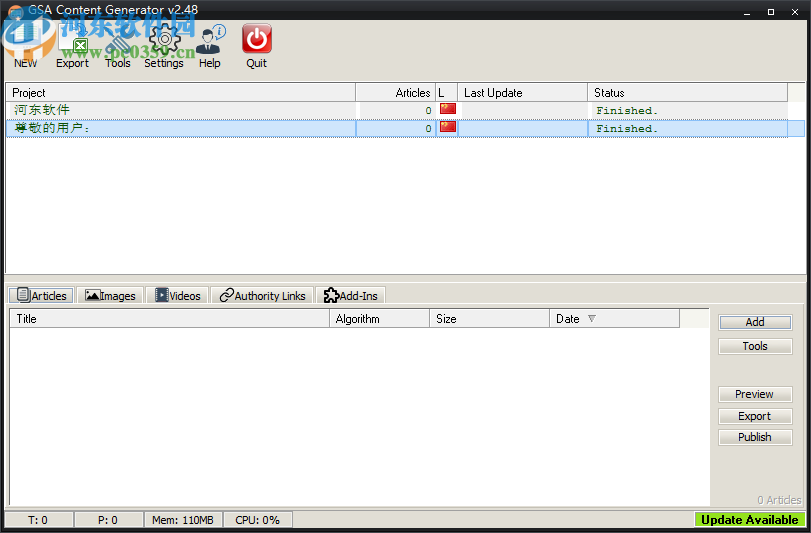Click the Tools button beside article list
Image resolution: width=811 pixels, height=533 pixels.
click(x=755, y=346)
